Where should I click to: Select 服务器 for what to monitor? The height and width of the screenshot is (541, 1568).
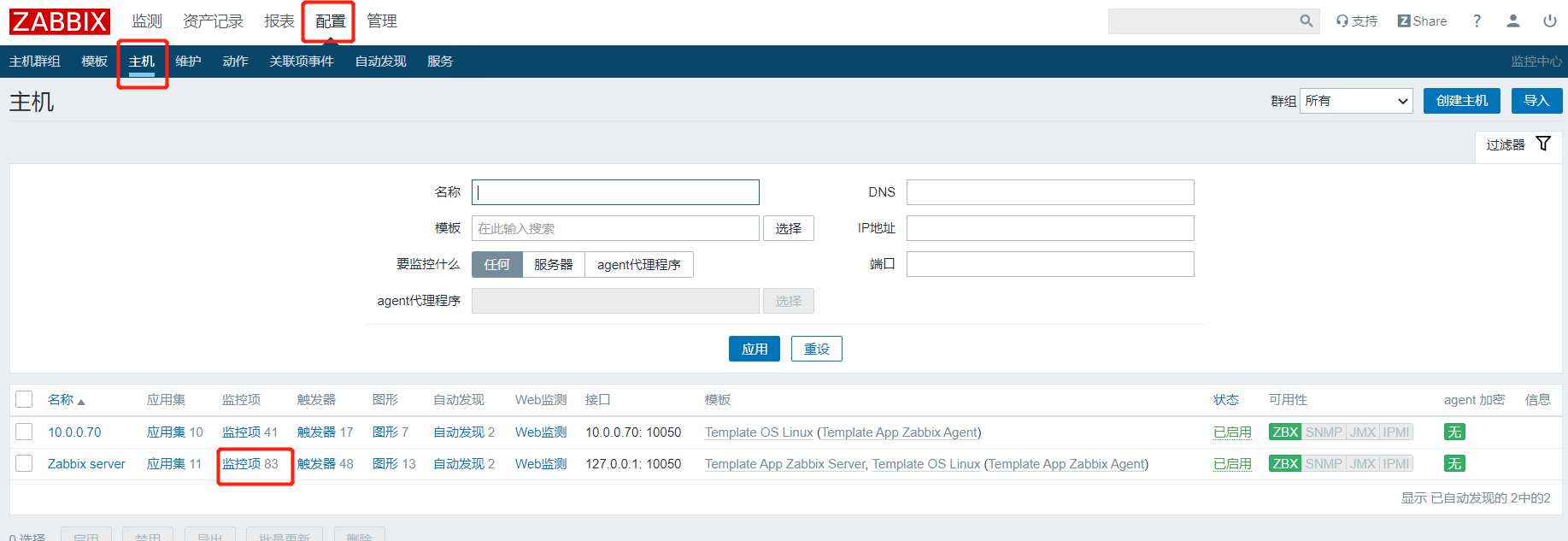[x=553, y=265]
